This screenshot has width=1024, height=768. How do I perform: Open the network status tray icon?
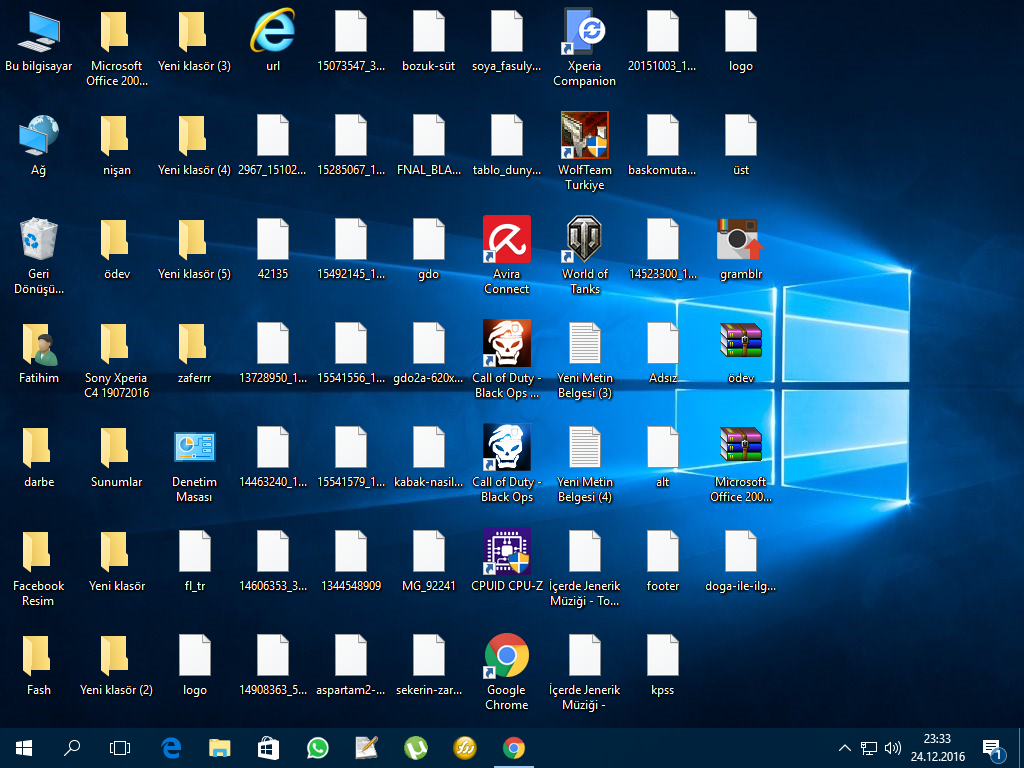pos(869,748)
